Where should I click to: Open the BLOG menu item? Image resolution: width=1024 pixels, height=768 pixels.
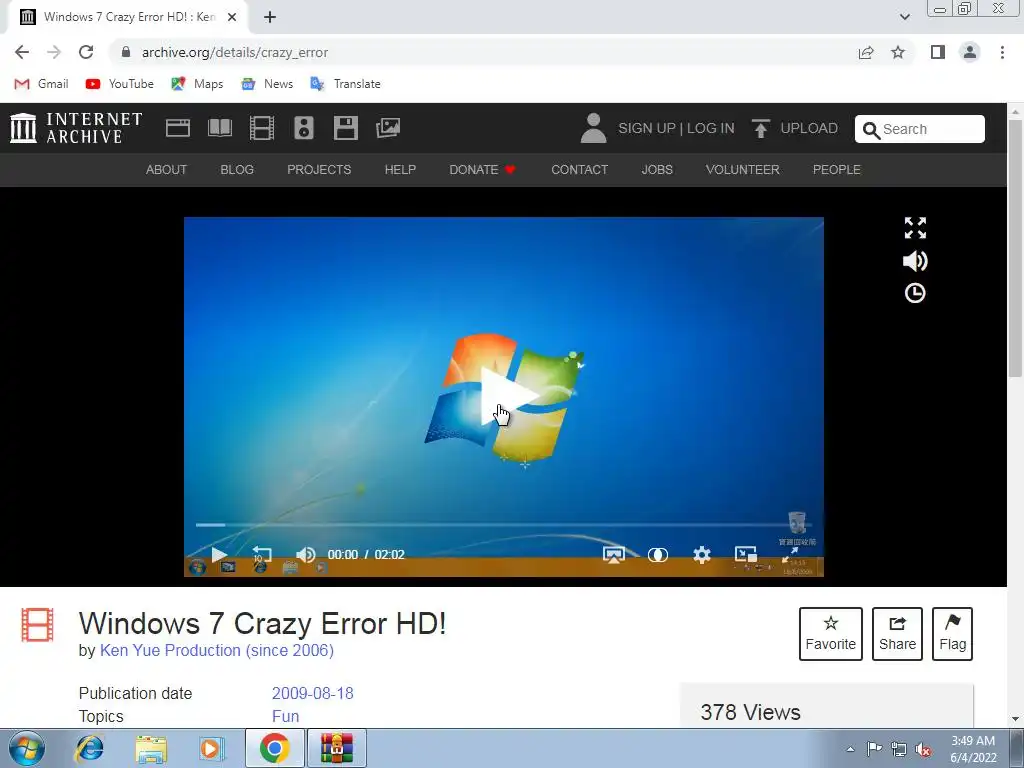237,170
